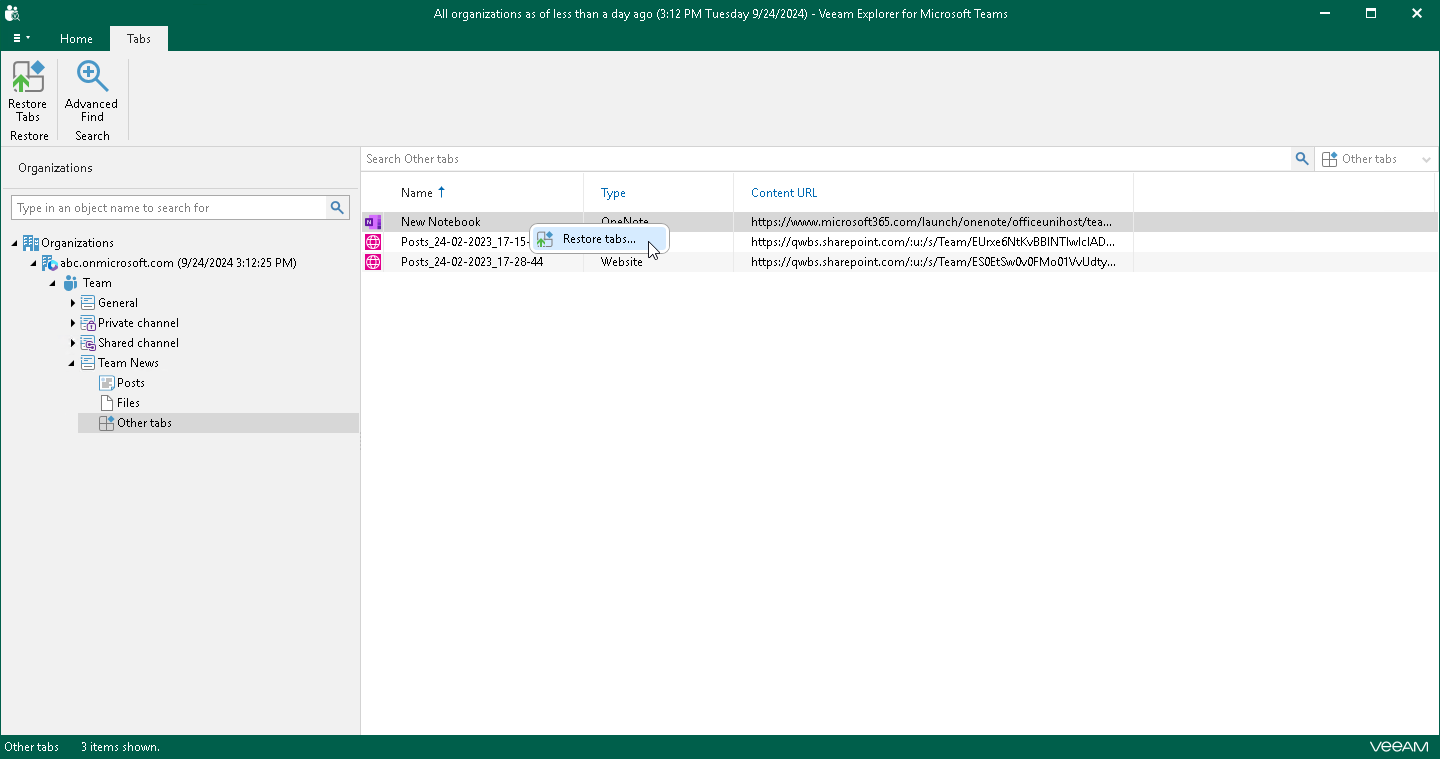Click the search icon beside Search Other tabs
The width and height of the screenshot is (1440, 759).
pos(1302,158)
